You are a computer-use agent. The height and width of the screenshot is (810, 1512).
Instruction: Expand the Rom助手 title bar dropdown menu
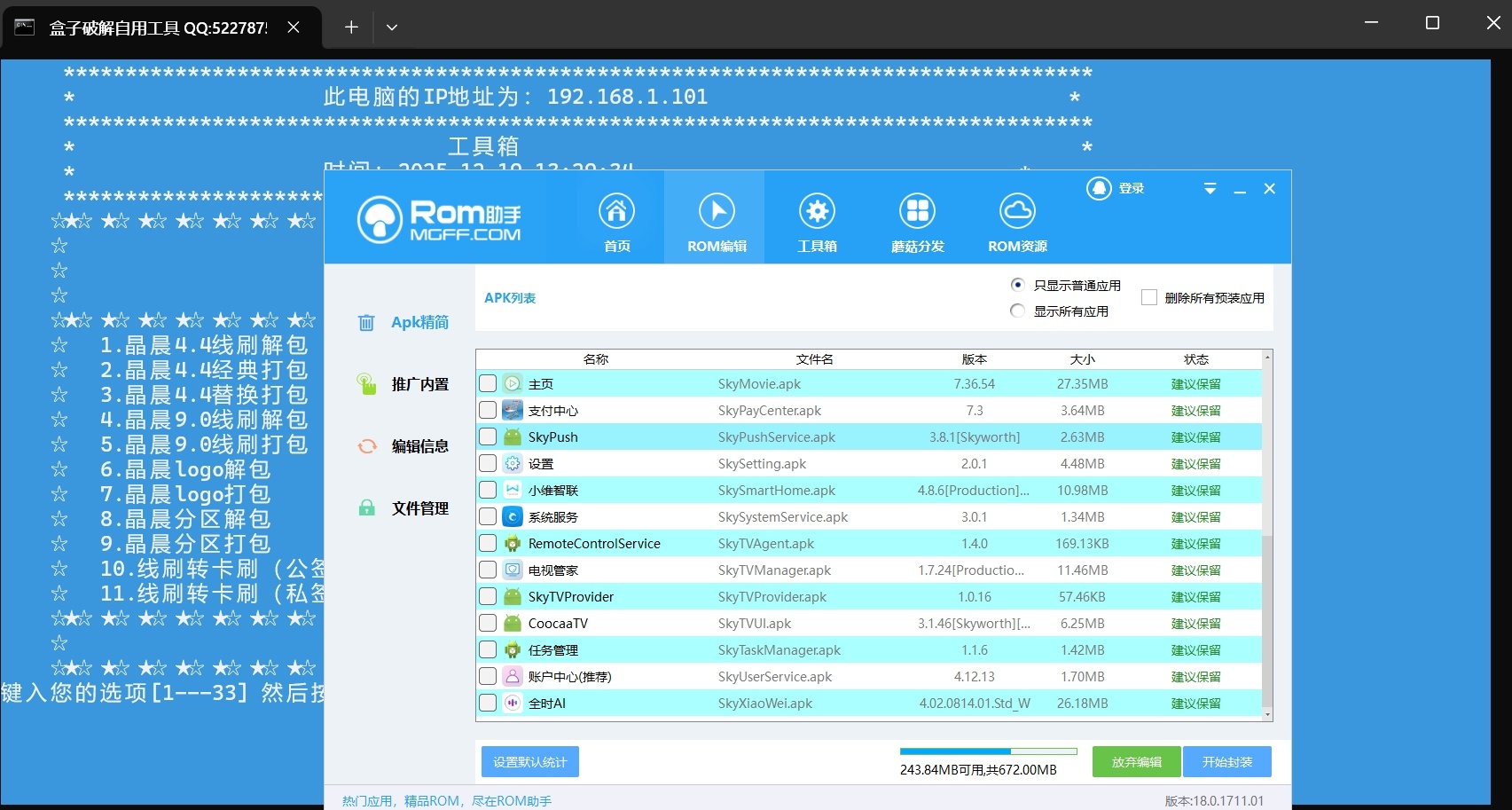tap(1210, 189)
